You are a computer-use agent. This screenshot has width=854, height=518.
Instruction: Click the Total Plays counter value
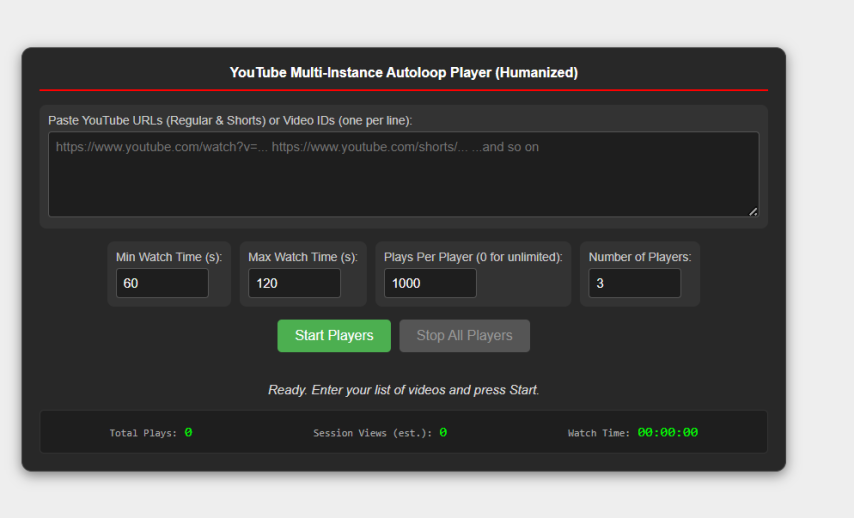click(x=188, y=432)
